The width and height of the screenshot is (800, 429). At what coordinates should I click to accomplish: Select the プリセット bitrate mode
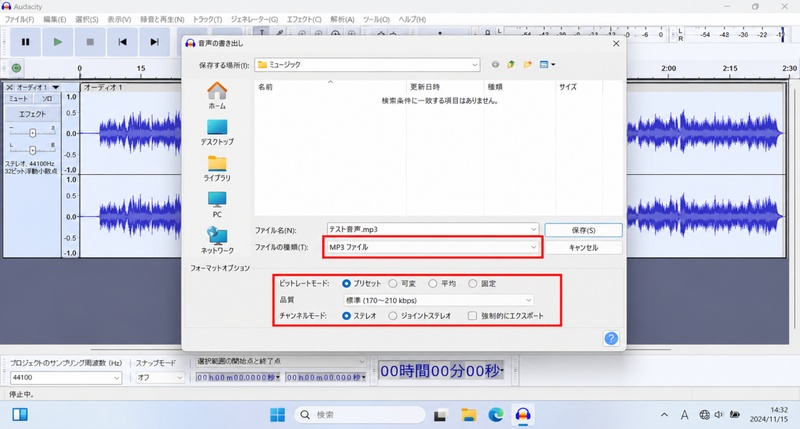[x=346, y=283]
